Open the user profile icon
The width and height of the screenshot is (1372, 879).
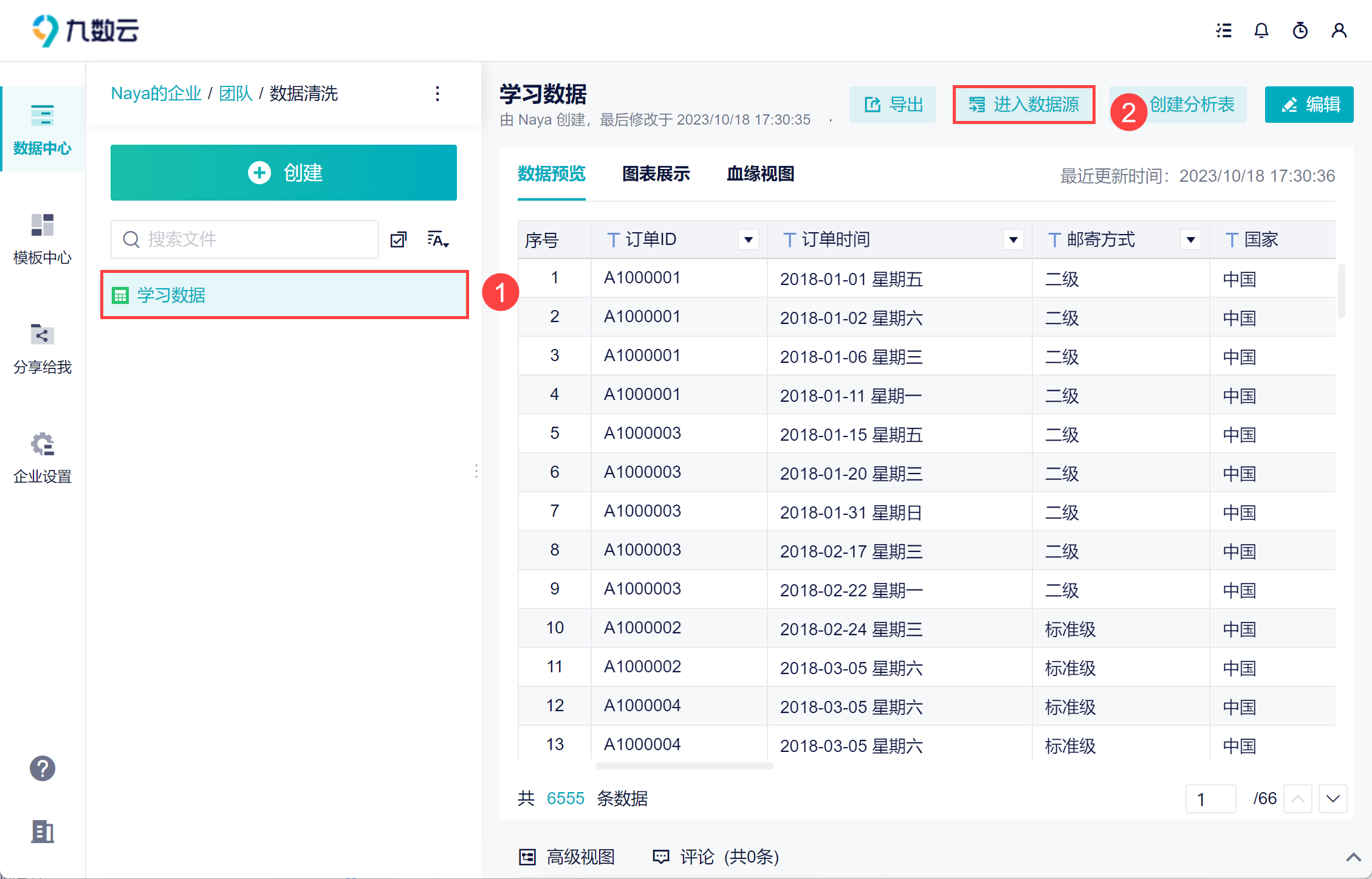(x=1339, y=30)
